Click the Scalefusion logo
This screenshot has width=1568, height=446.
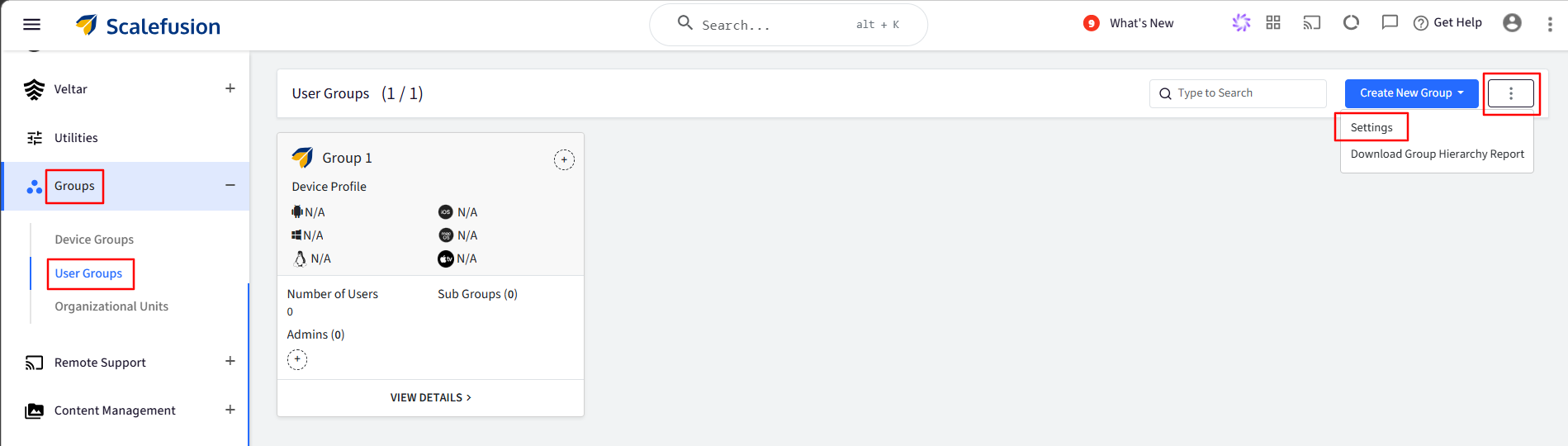[x=148, y=26]
